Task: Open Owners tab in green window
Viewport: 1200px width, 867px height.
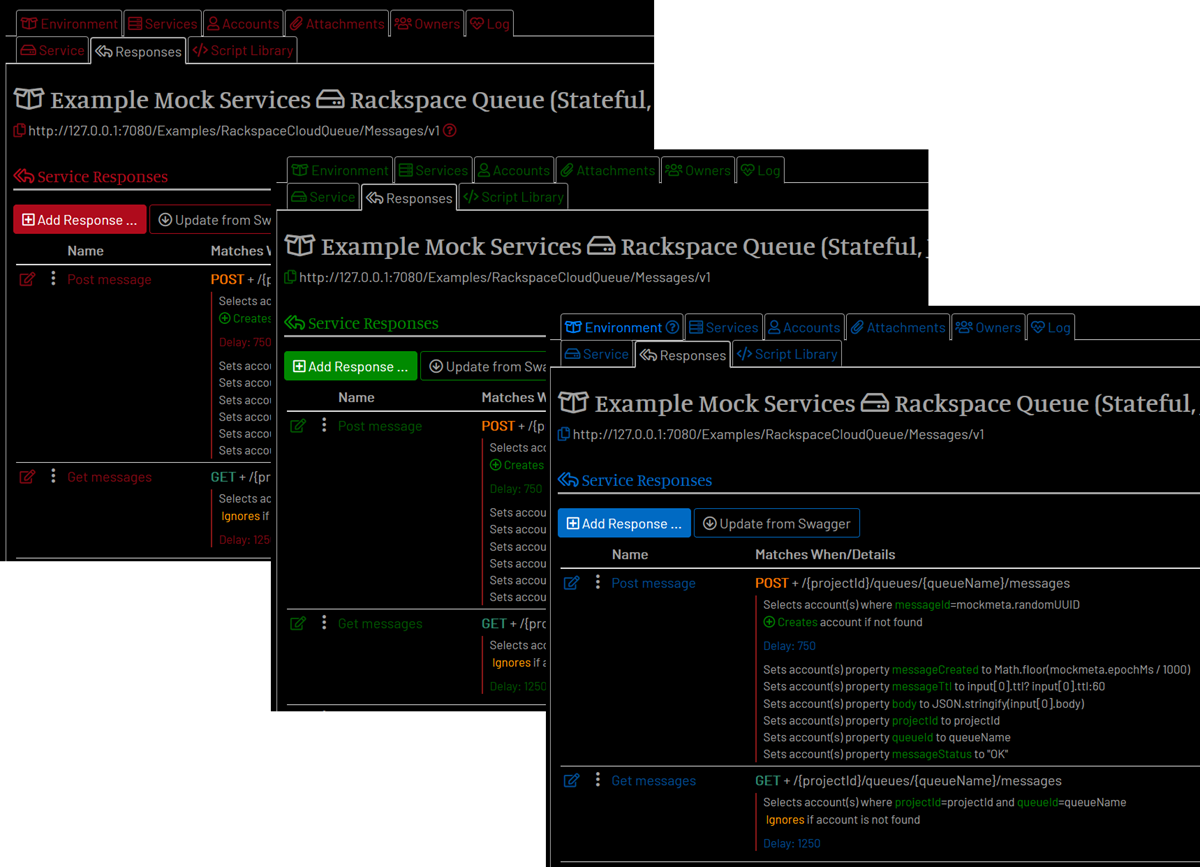Action: coord(698,170)
